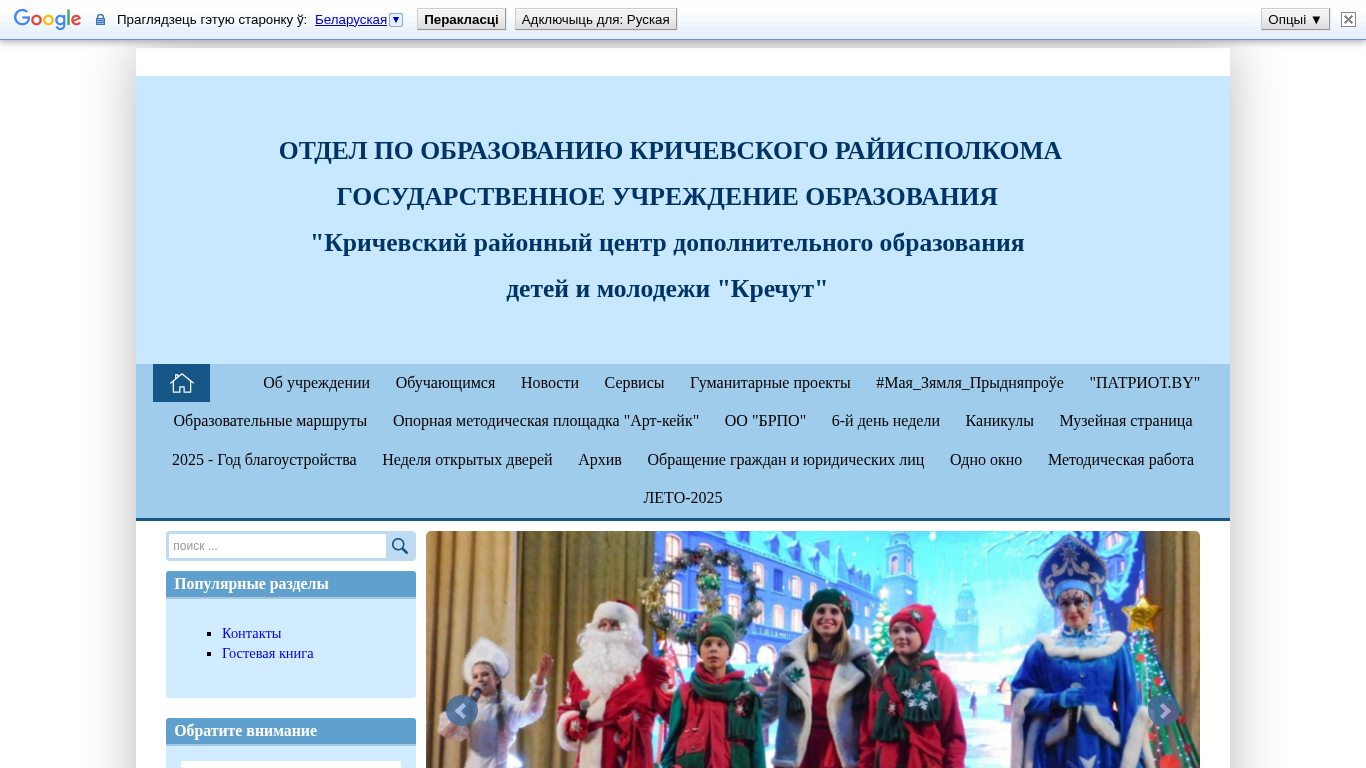Click Адключыць для: Руская button
The width and height of the screenshot is (1366, 768).
[596, 19]
